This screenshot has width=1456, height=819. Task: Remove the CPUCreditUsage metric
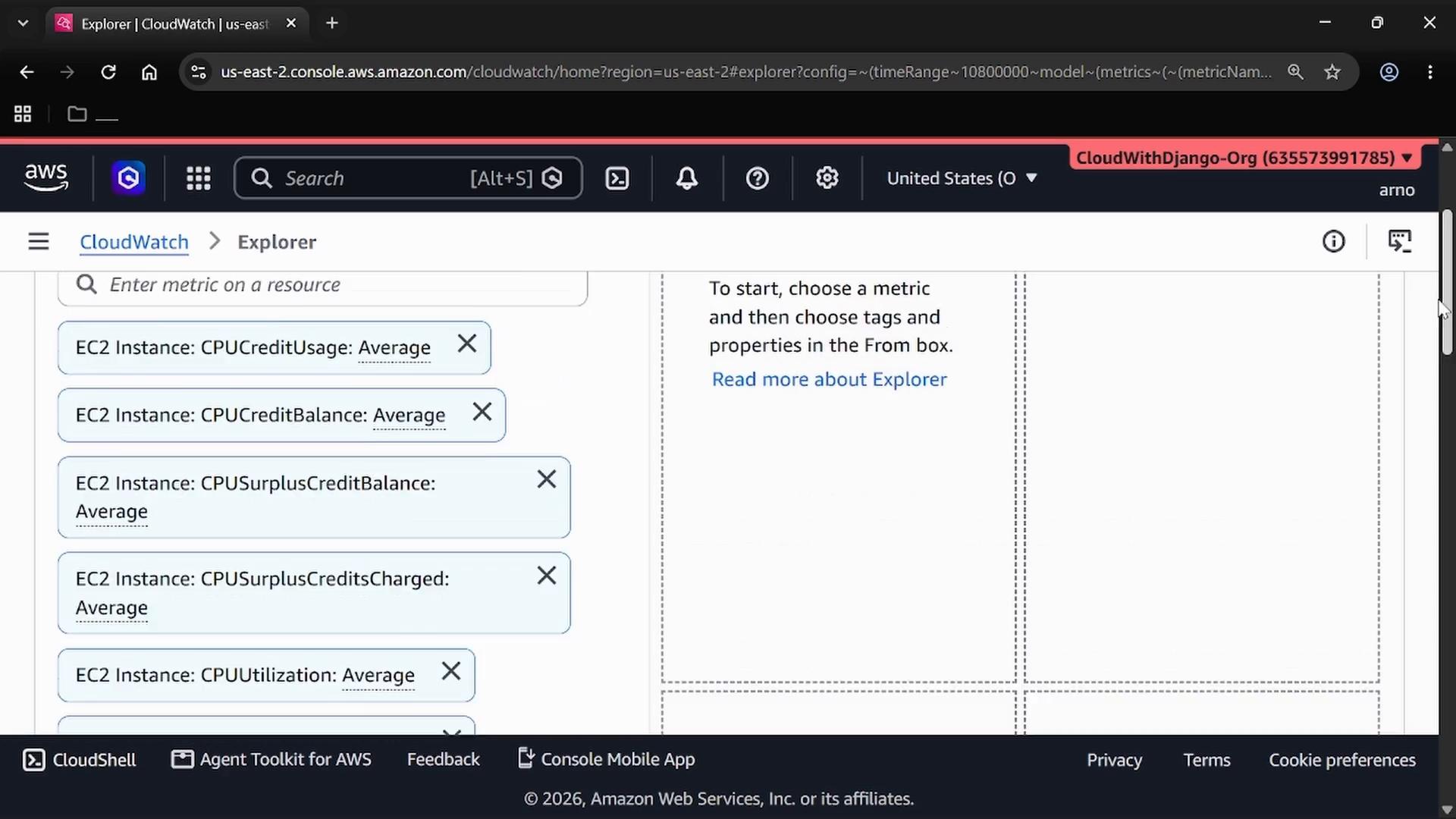[x=467, y=344]
